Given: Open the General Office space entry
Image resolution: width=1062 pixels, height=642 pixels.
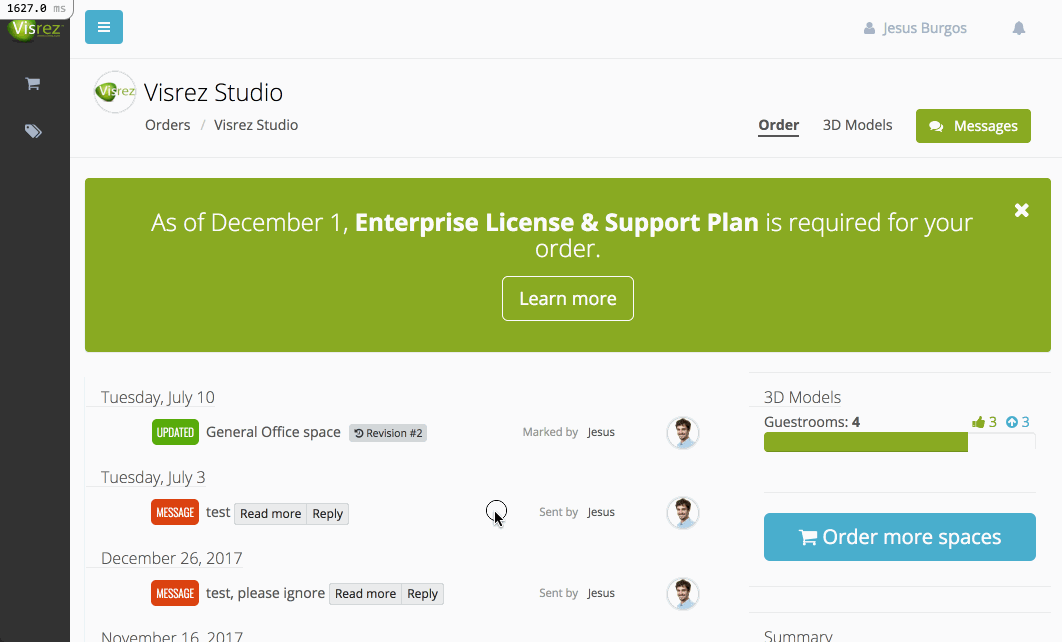Looking at the screenshot, I should 273,432.
